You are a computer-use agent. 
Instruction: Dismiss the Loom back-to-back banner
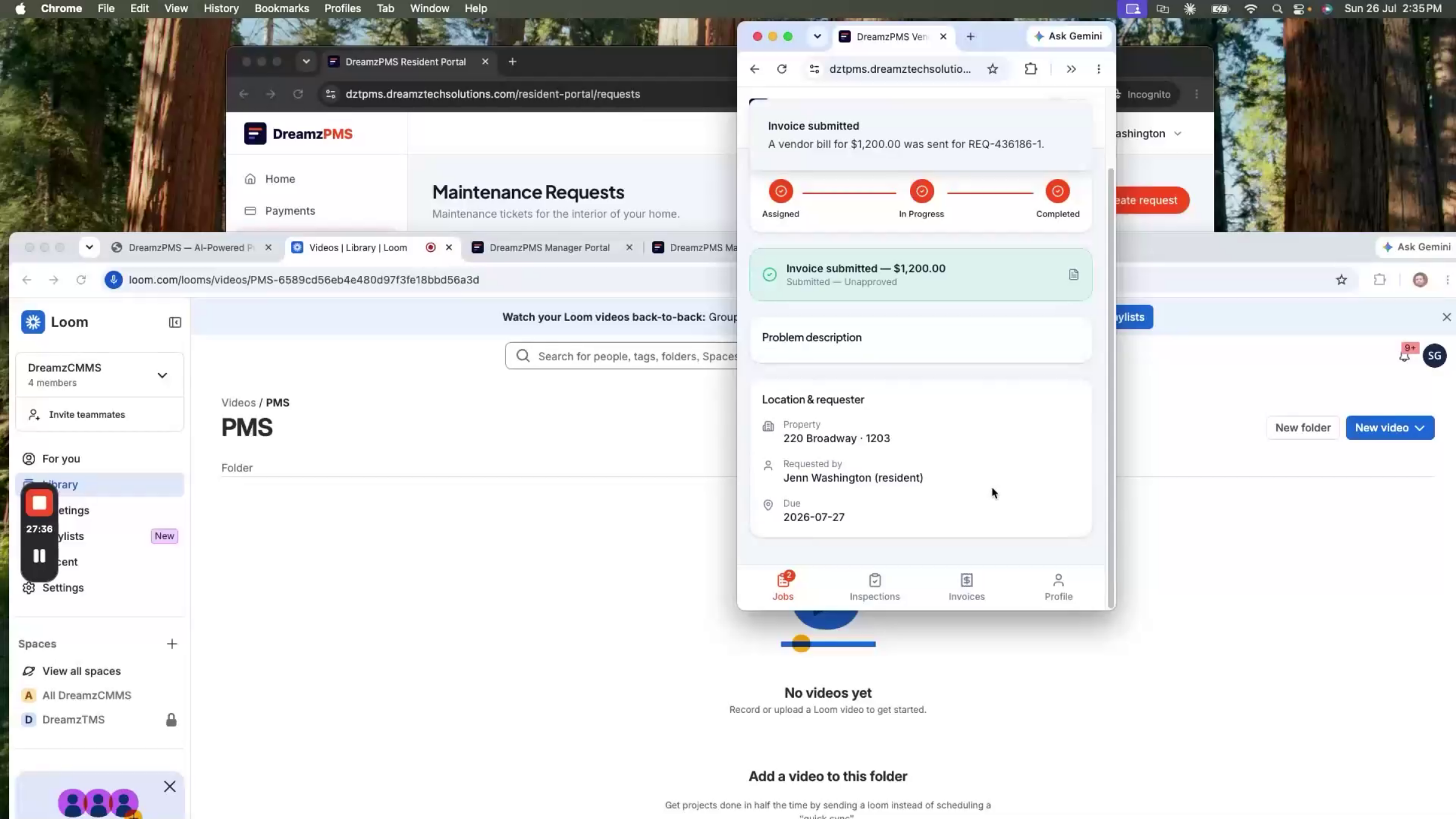coord(1446,317)
